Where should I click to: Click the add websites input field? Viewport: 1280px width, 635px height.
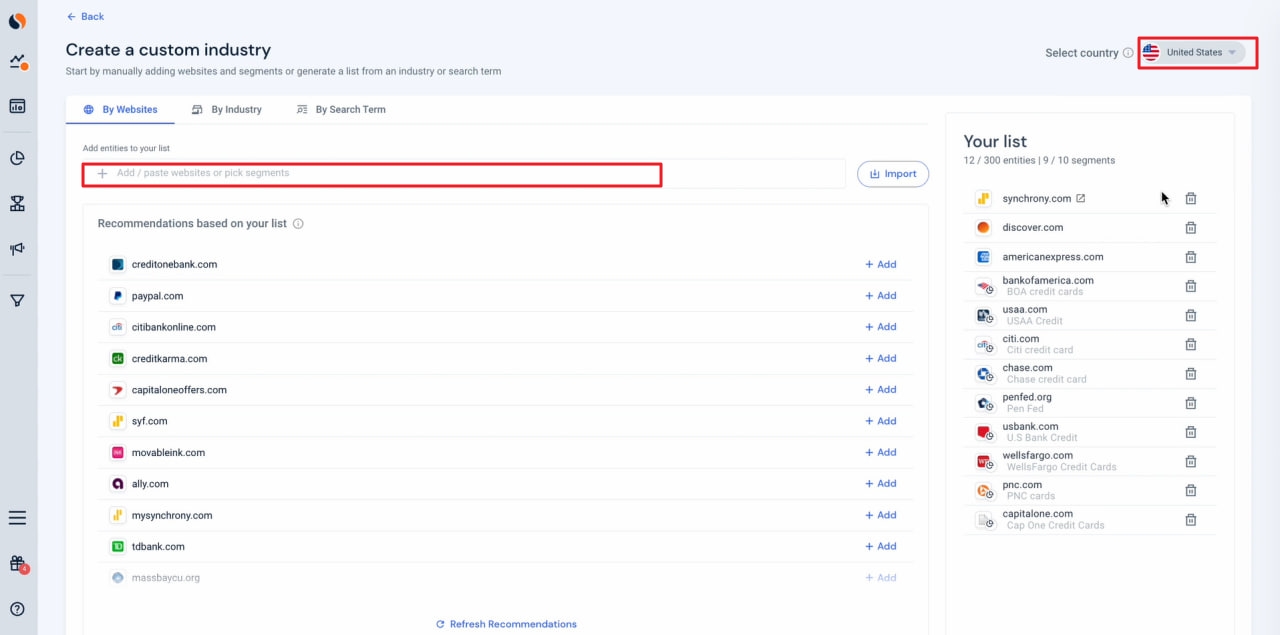coord(370,174)
